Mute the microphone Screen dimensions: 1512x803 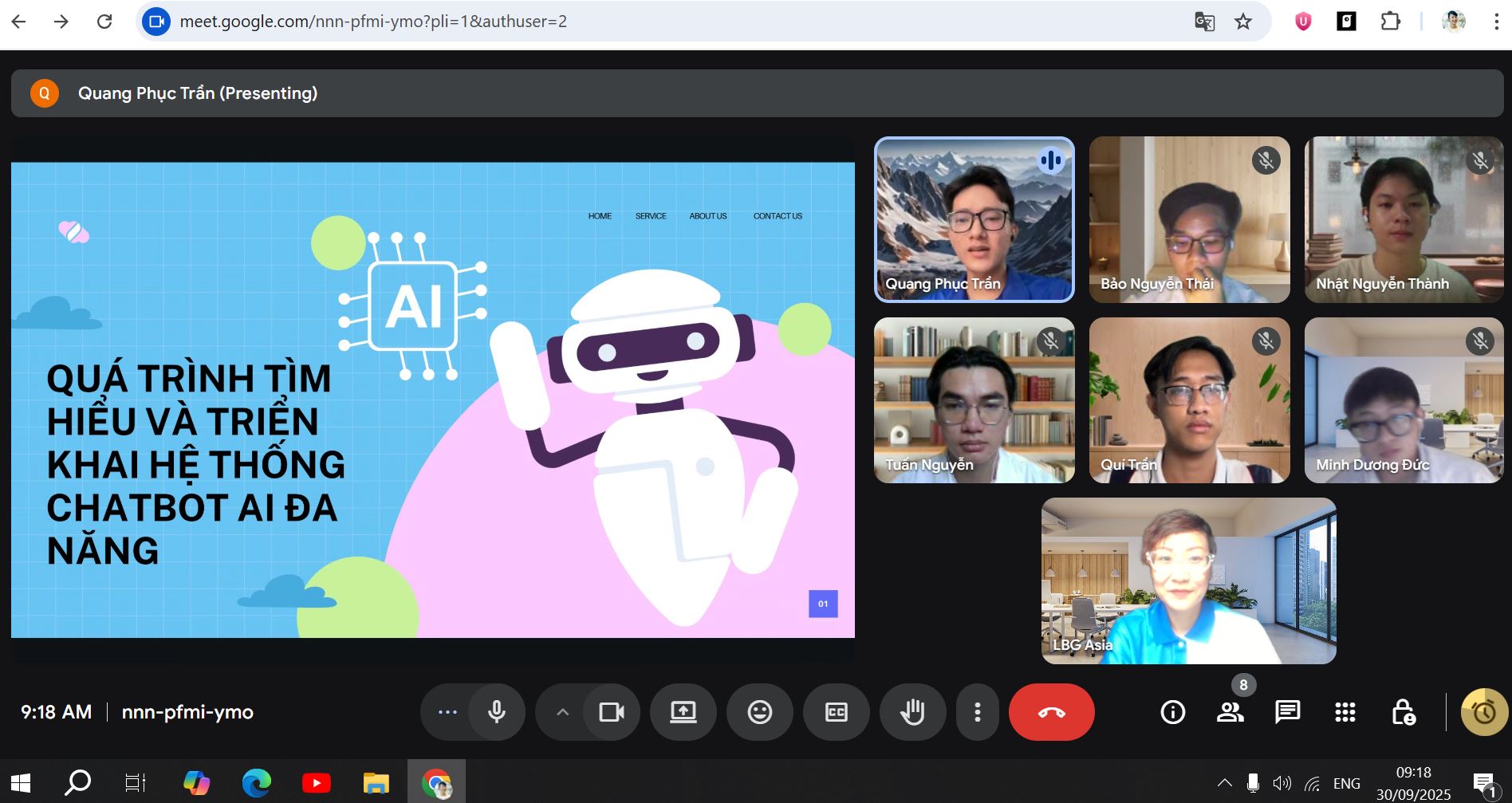point(496,712)
